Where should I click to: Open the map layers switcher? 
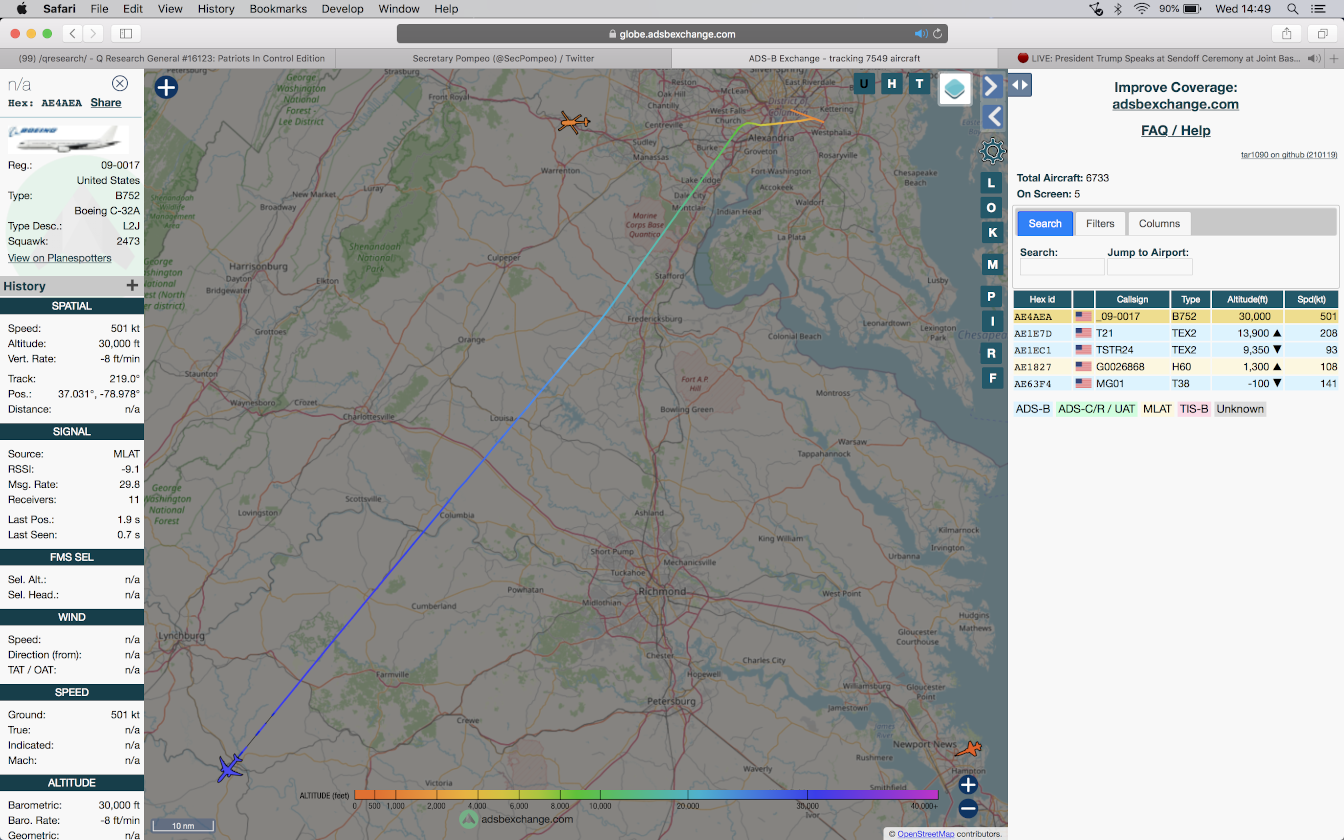pyautogui.click(x=956, y=89)
